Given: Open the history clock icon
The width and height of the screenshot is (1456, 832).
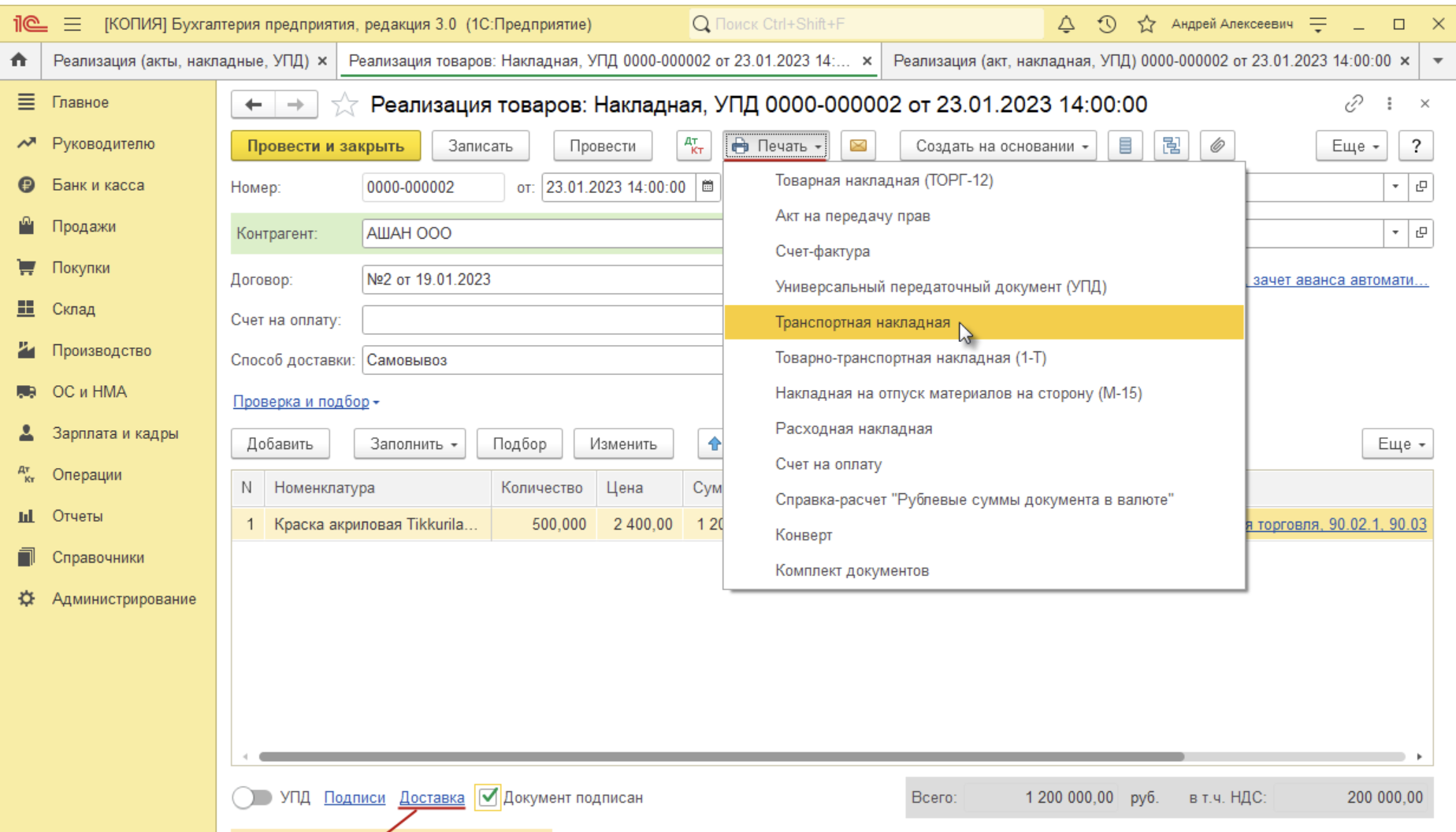Looking at the screenshot, I should coord(1106,24).
